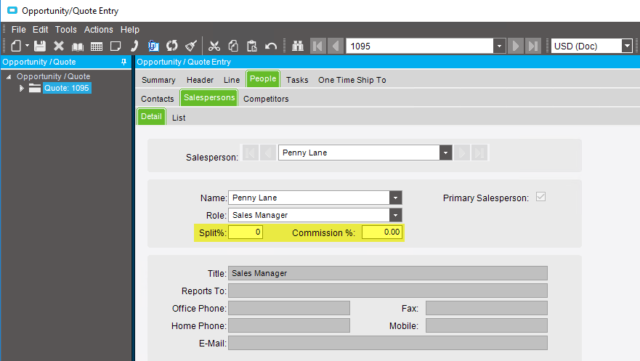
Task: Go to next salesperson navigation button
Action: coord(462,153)
